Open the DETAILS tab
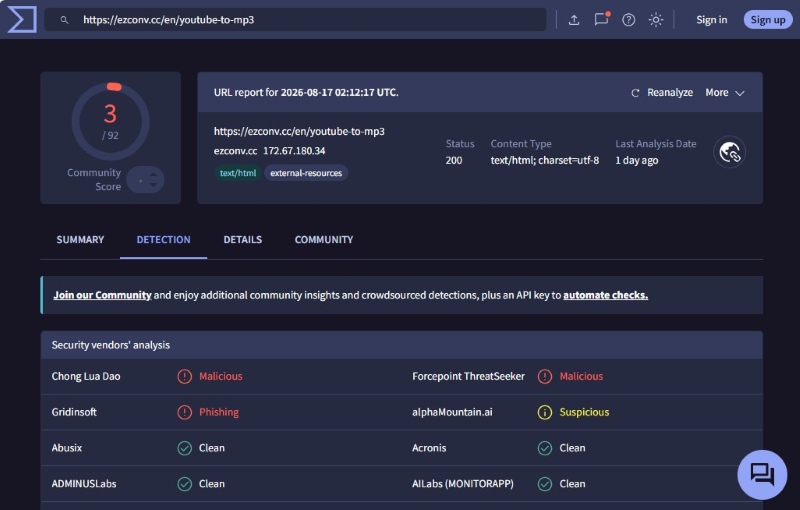The image size is (800, 510). [243, 240]
